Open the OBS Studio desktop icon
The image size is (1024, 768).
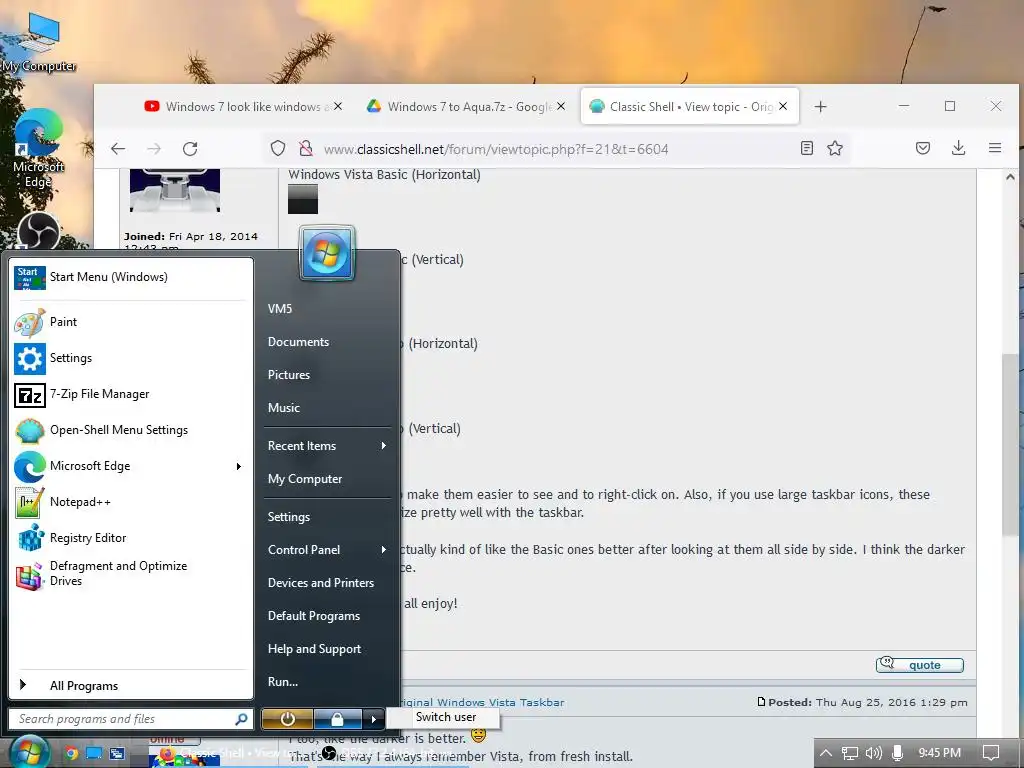[39, 231]
